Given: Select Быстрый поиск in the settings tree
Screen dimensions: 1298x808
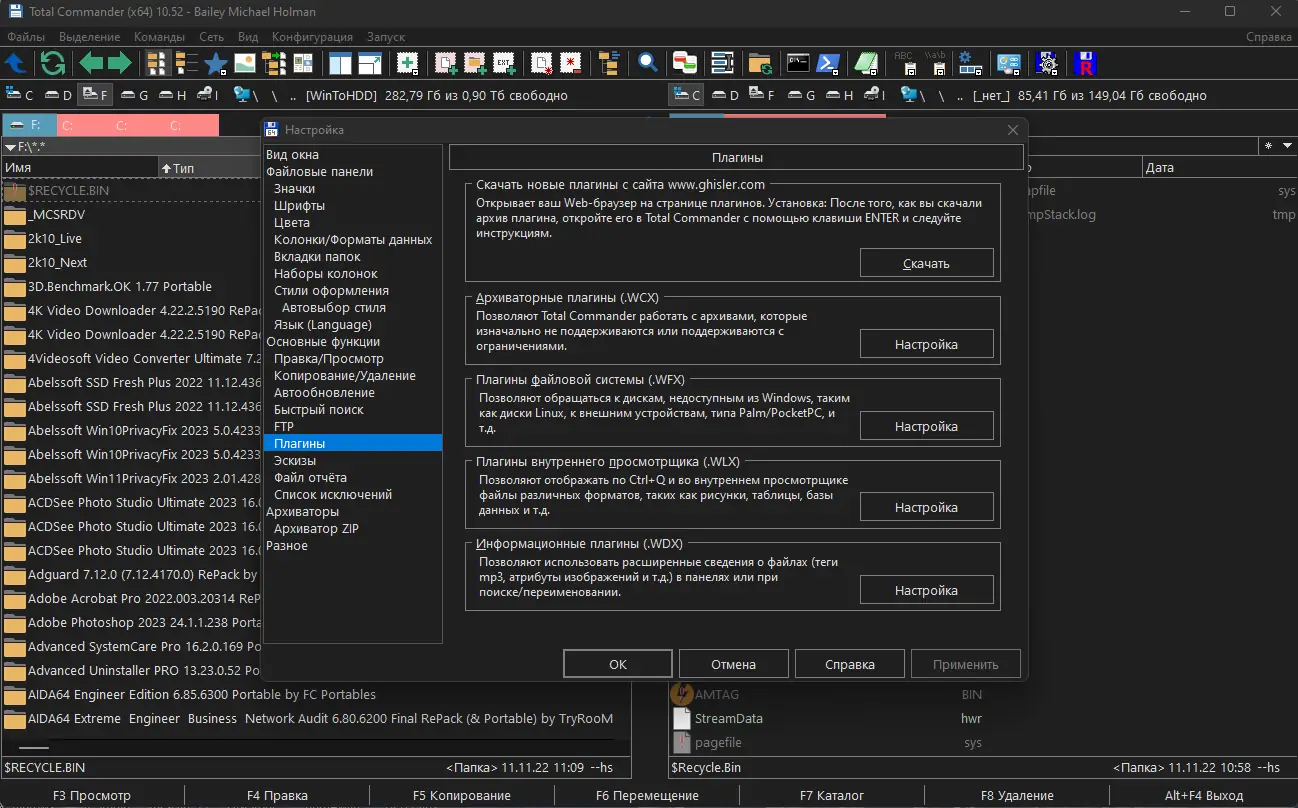Looking at the screenshot, I should click(x=318, y=410).
